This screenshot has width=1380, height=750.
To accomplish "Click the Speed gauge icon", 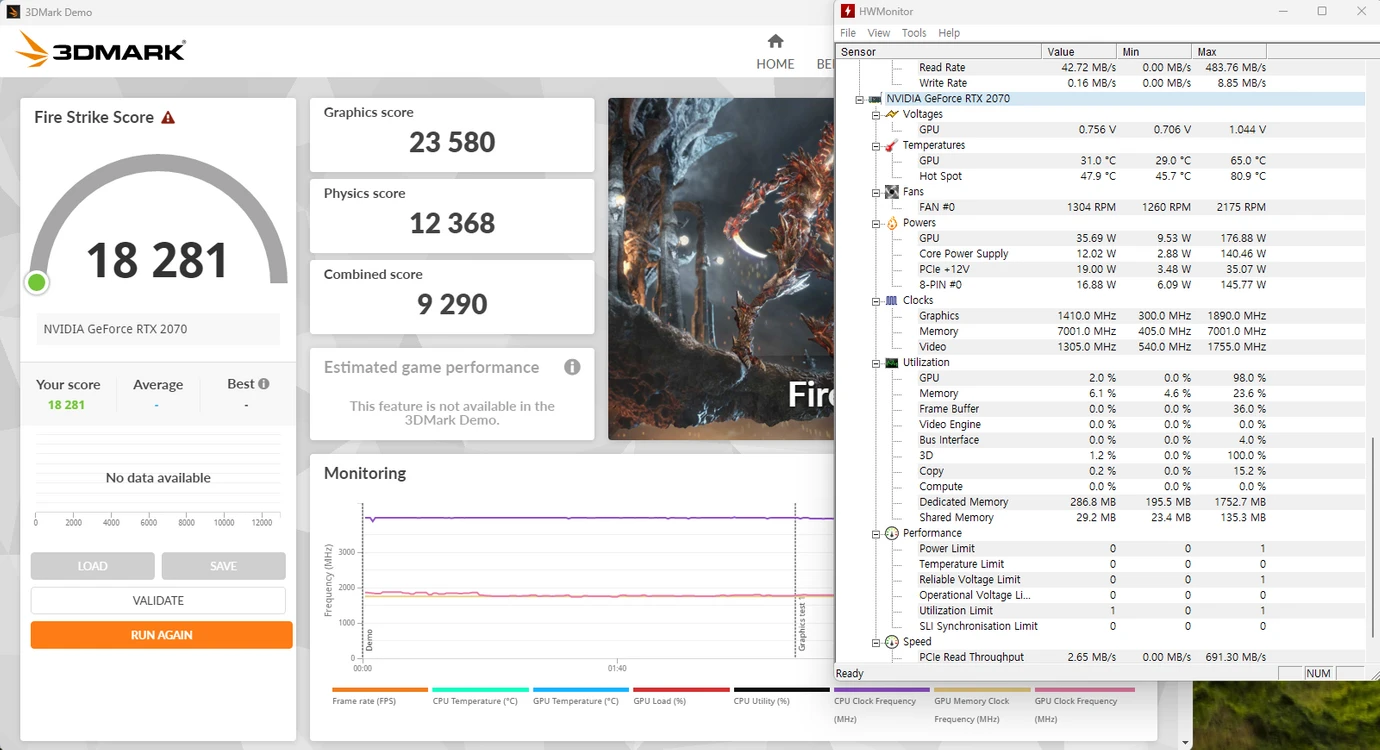I will point(891,642).
